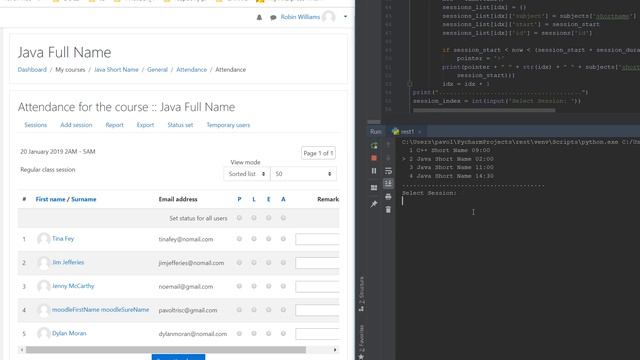The height and width of the screenshot is (360, 640).
Task: Mark Jenny McCarthy as Excused (E)
Action: click(x=269, y=286)
